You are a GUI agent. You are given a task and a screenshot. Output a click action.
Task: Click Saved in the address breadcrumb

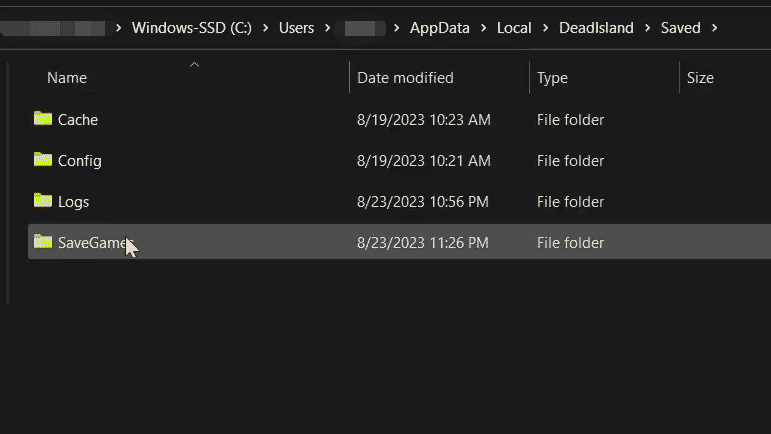click(681, 28)
